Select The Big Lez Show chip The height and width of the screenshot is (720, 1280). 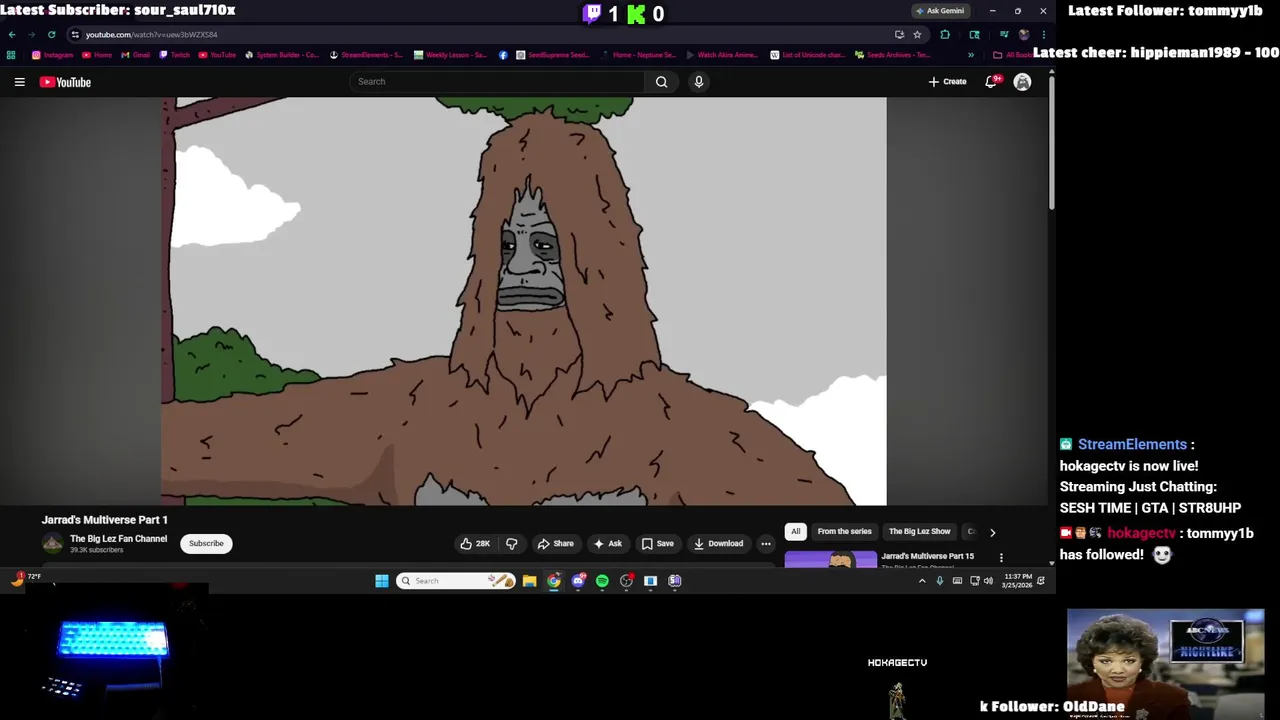click(x=919, y=532)
